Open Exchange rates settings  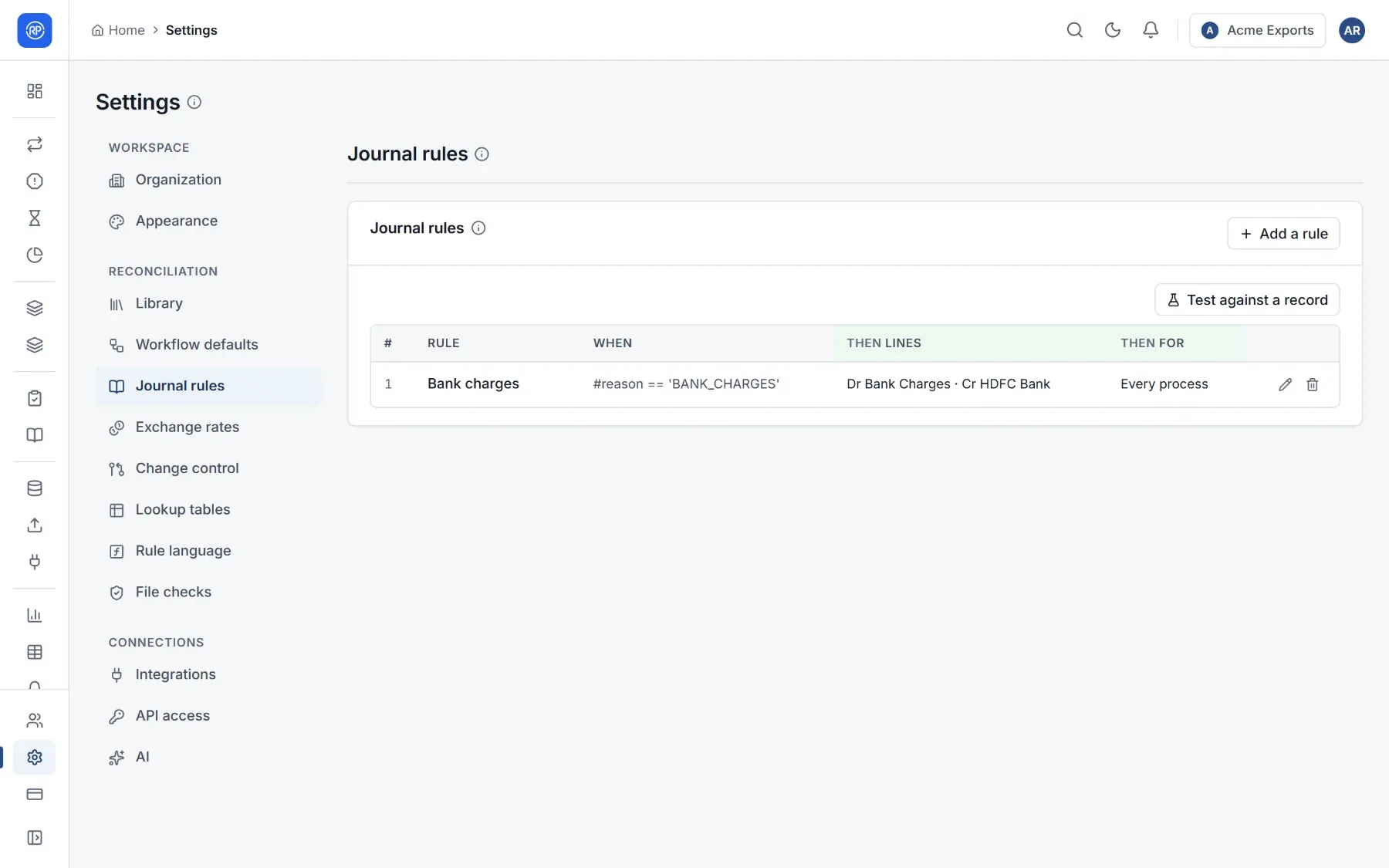tap(208, 427)
